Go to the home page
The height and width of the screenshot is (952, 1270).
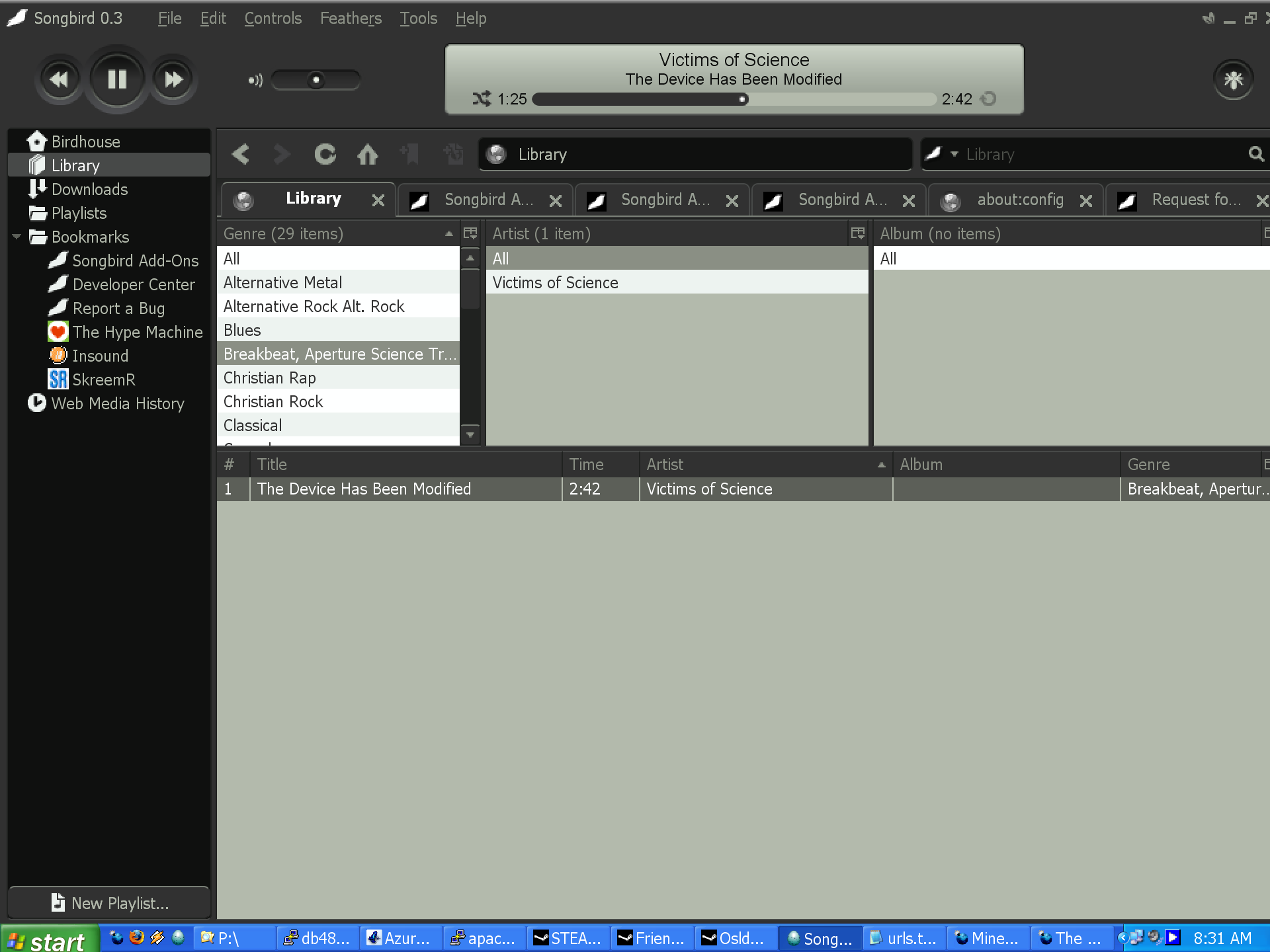[368, 154]
